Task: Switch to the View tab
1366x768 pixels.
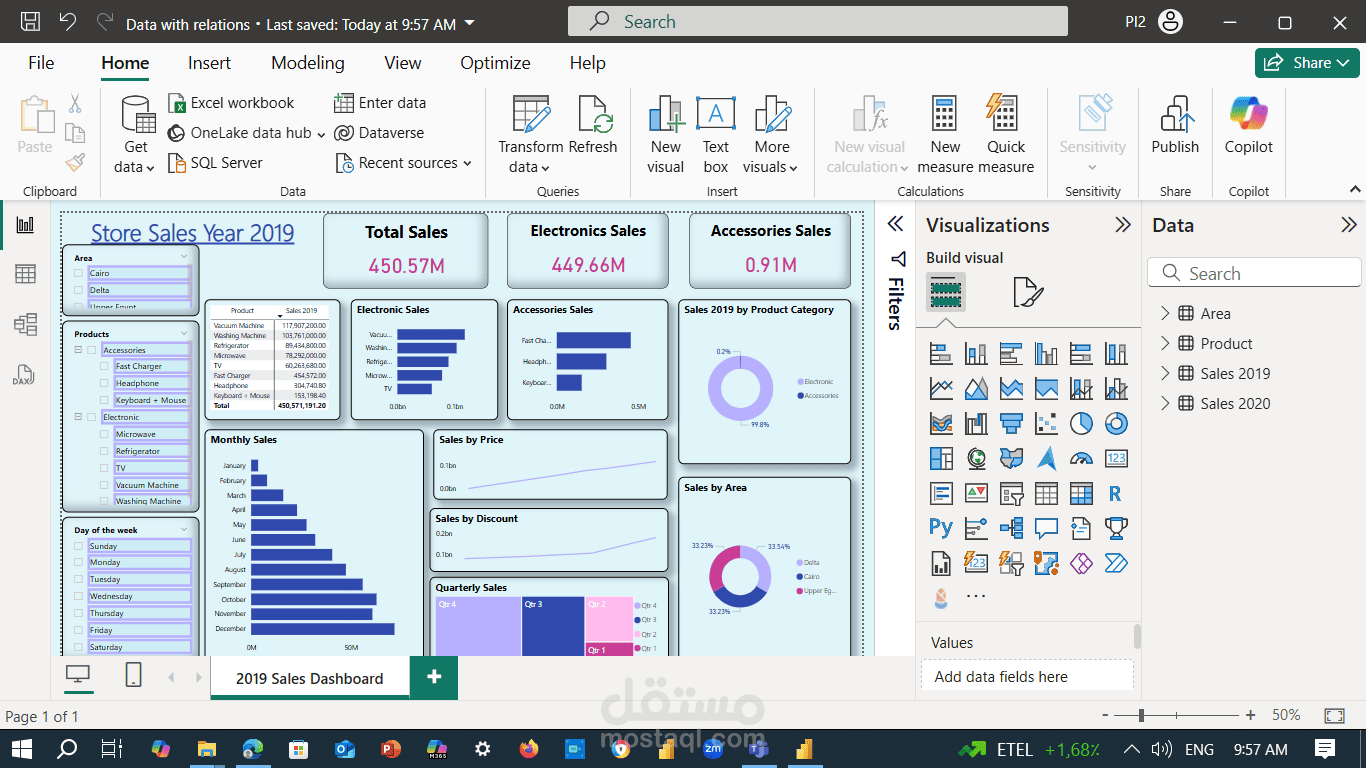Action: (403, 63)
